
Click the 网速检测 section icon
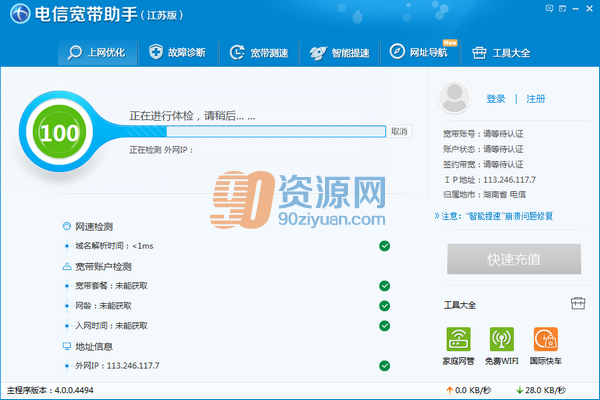(67, 226)
